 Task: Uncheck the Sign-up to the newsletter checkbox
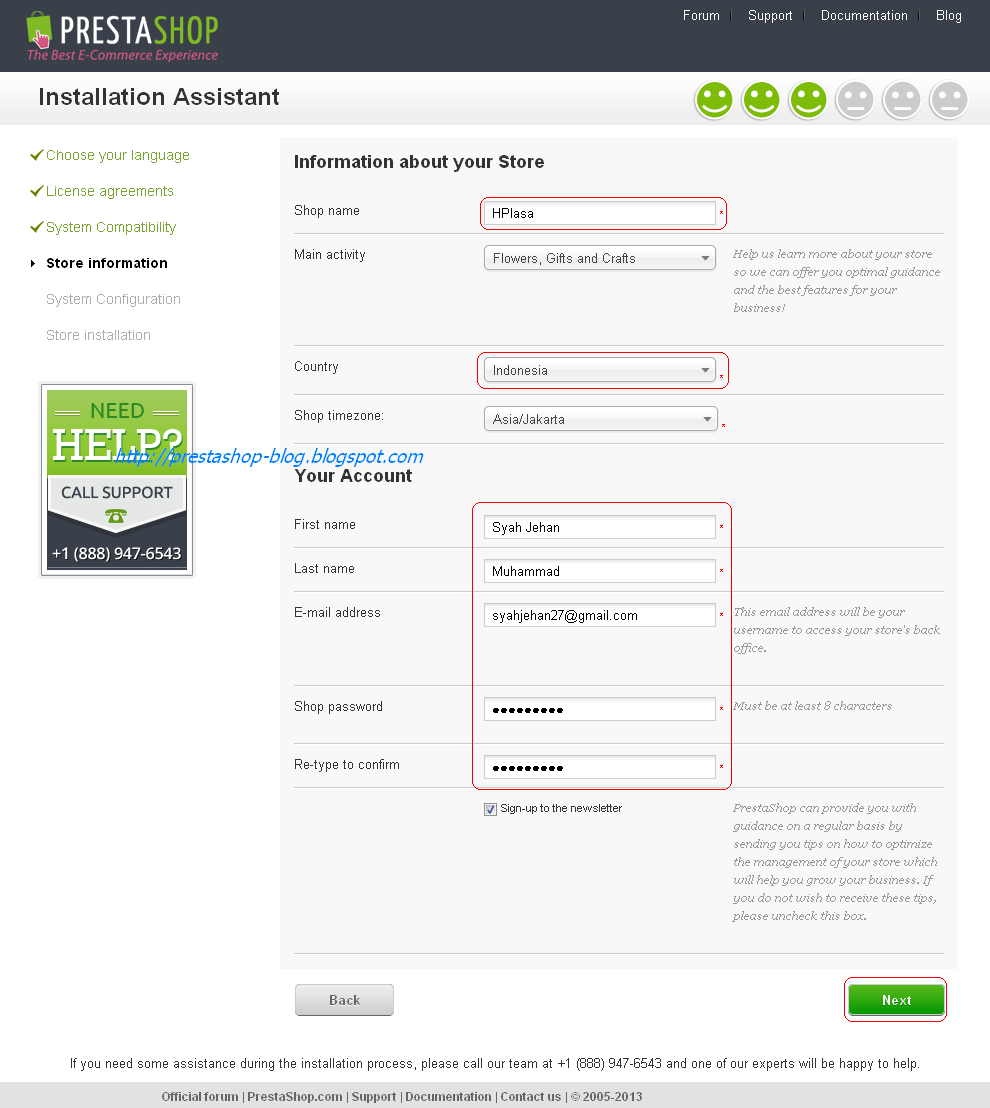[490, 809]
